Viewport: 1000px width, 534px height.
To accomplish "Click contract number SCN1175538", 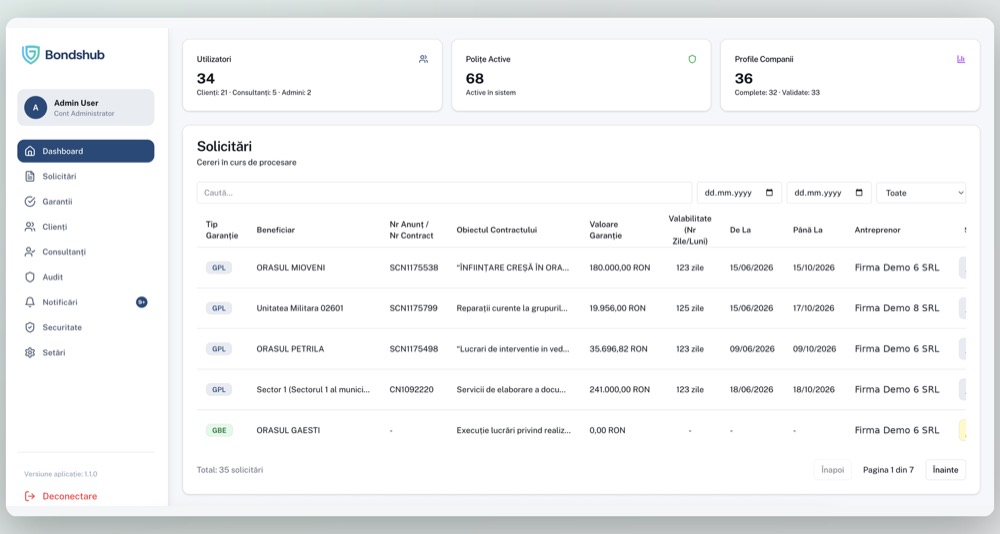I will [x=414, y=268].
